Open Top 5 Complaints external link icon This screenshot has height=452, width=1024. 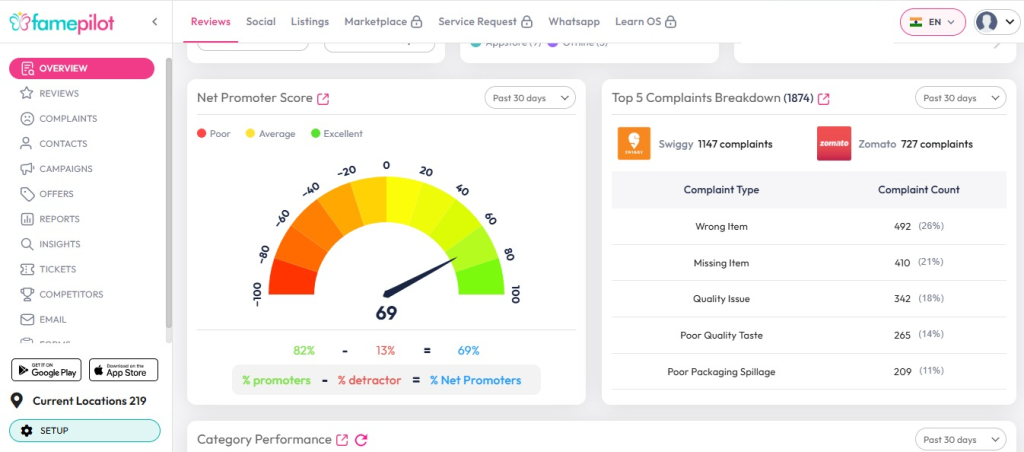[x=824, y=99]
